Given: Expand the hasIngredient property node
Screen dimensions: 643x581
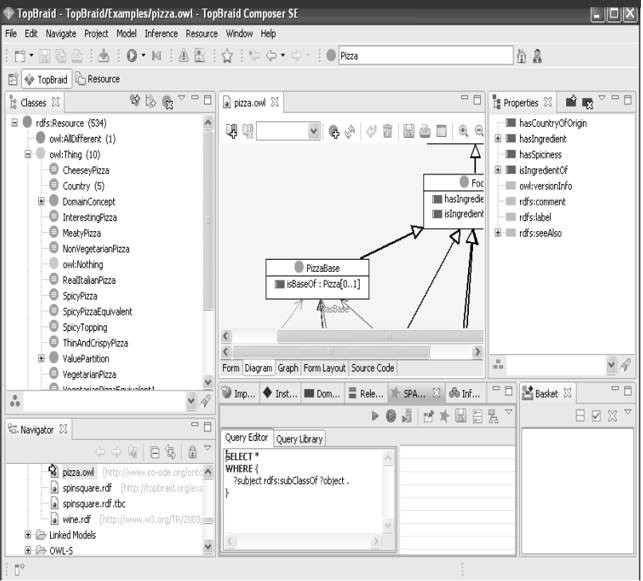Looking at the screenshot, I should [x=498, y=139].
